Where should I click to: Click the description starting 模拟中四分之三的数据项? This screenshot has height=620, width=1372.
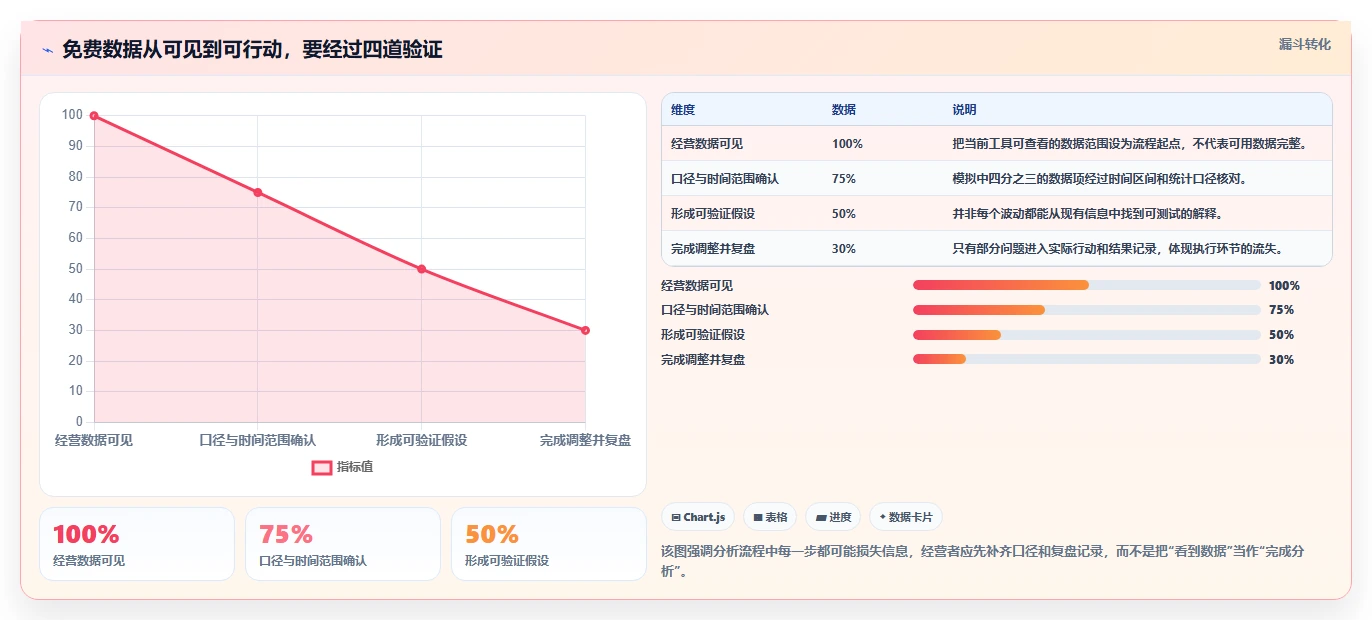pos(1099,179)
